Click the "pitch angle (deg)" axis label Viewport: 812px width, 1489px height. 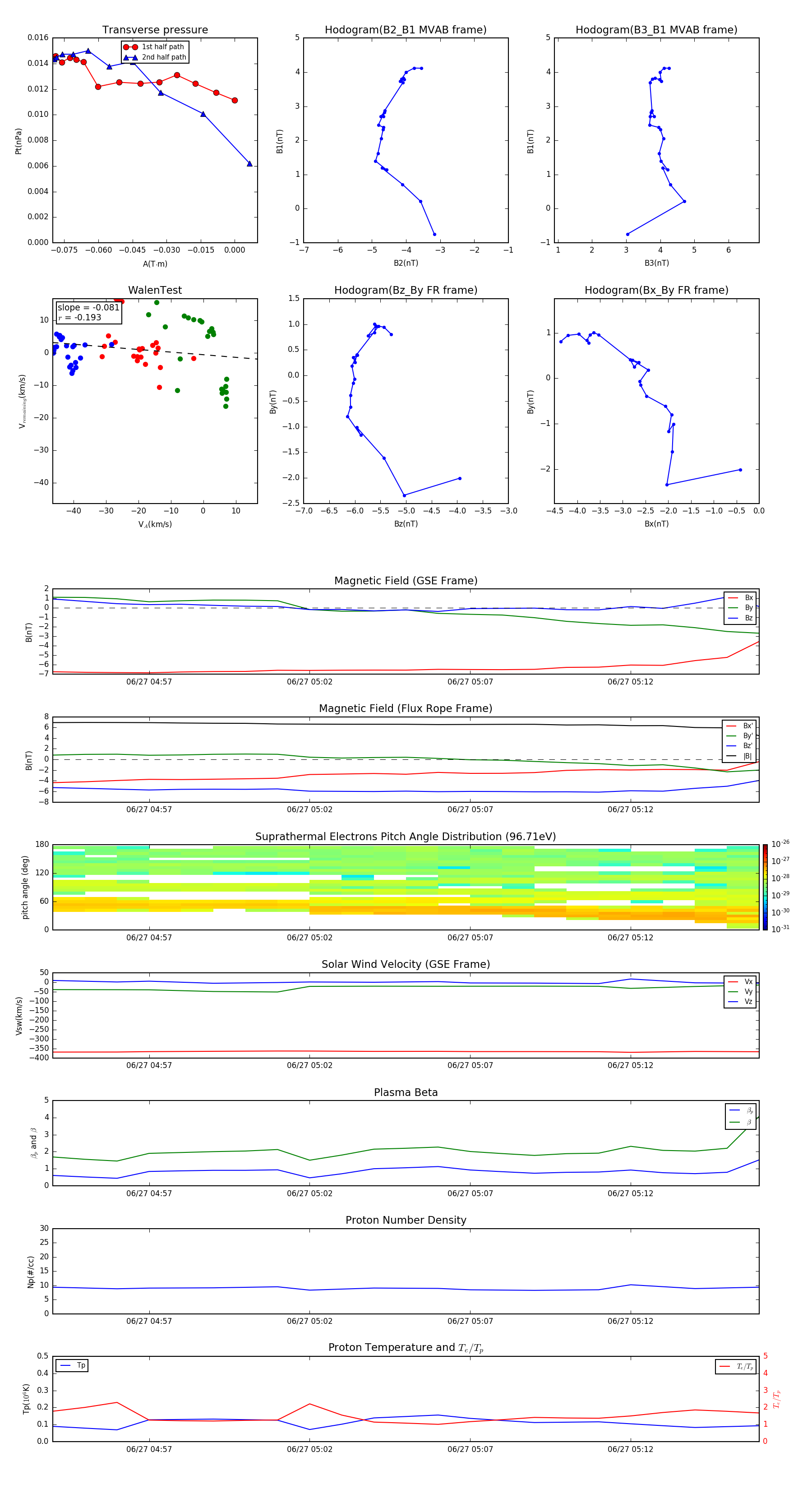coord(25,887)
